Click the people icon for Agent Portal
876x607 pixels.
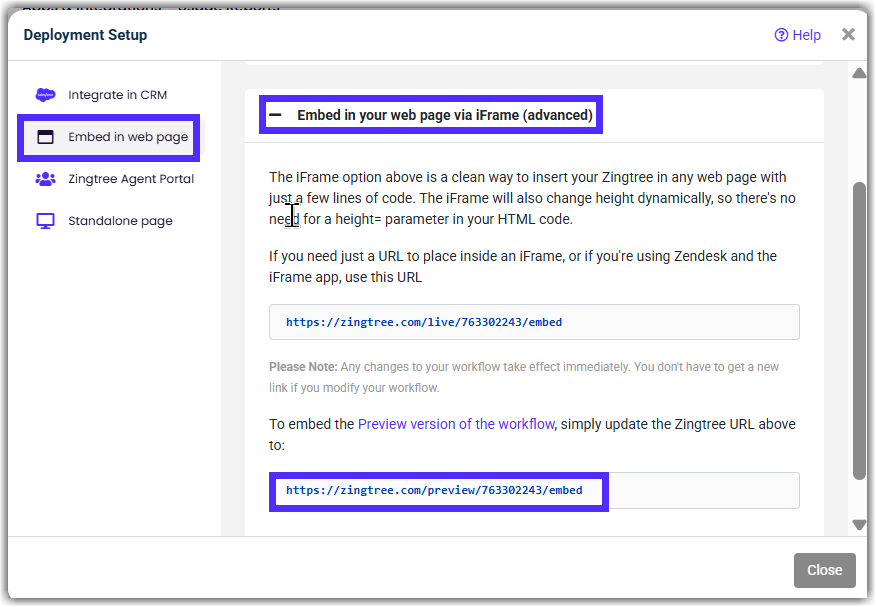[45, 179]
